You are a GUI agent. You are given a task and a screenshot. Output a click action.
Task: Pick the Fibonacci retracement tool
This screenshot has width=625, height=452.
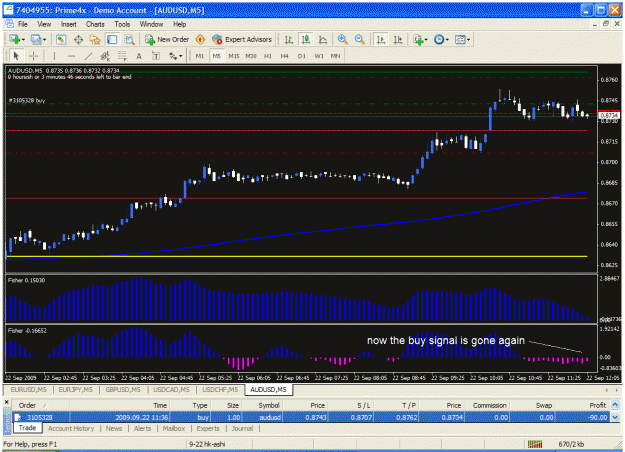(x=122, y=56)
